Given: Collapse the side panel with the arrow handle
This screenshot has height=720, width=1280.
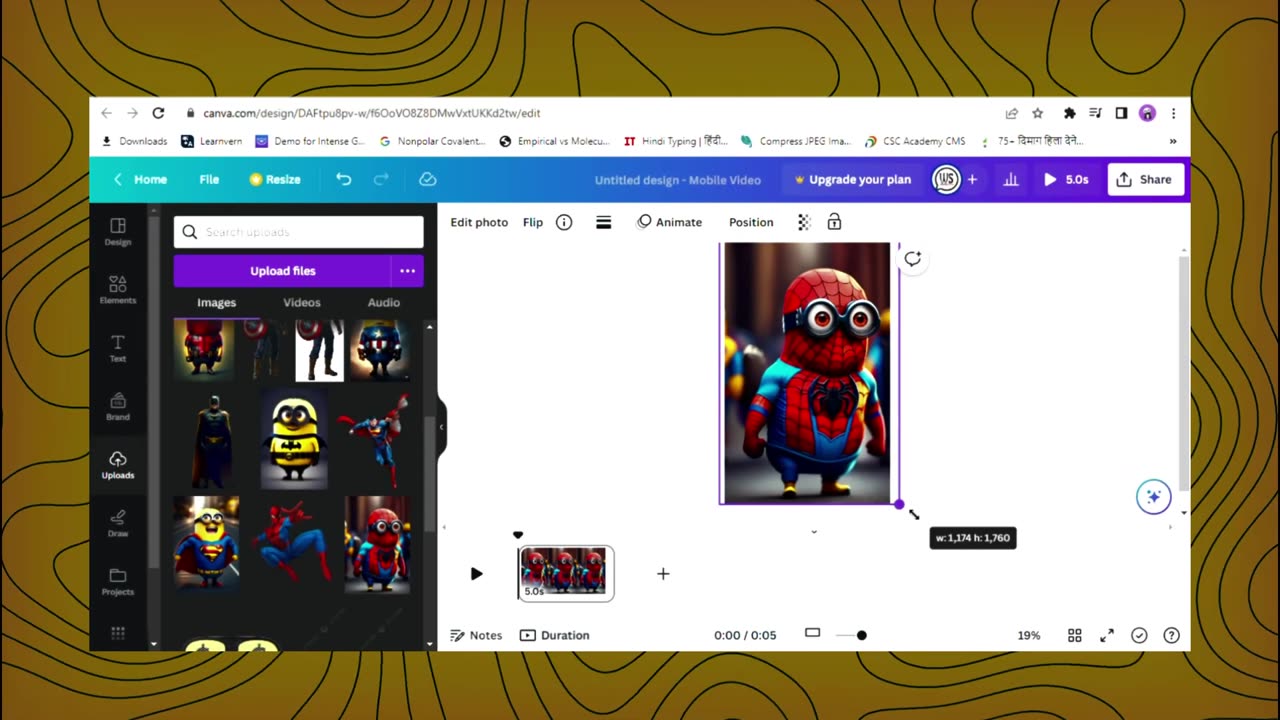Looking at the screenshot, I should tap(441, 427).
